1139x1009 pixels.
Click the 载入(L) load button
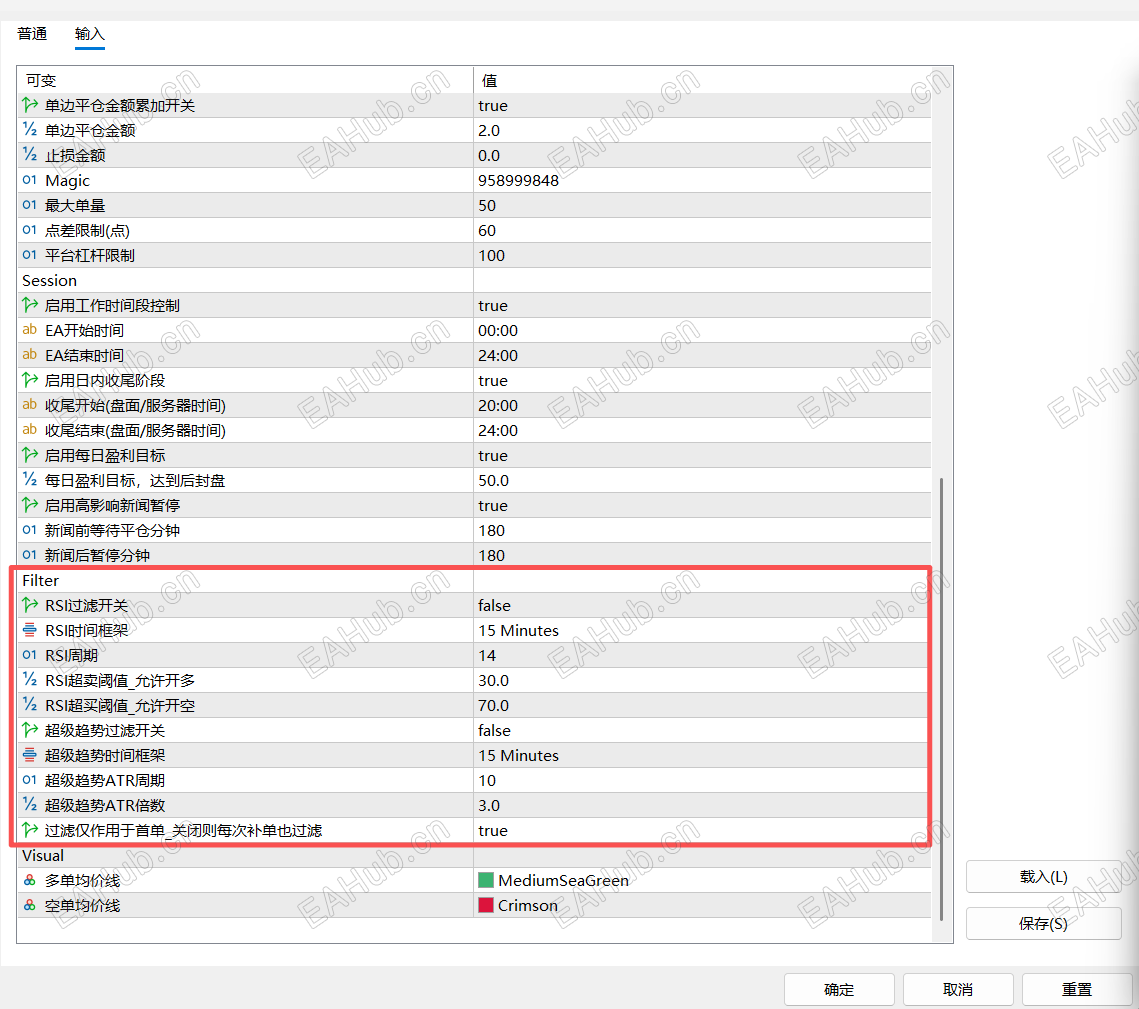1043,877
